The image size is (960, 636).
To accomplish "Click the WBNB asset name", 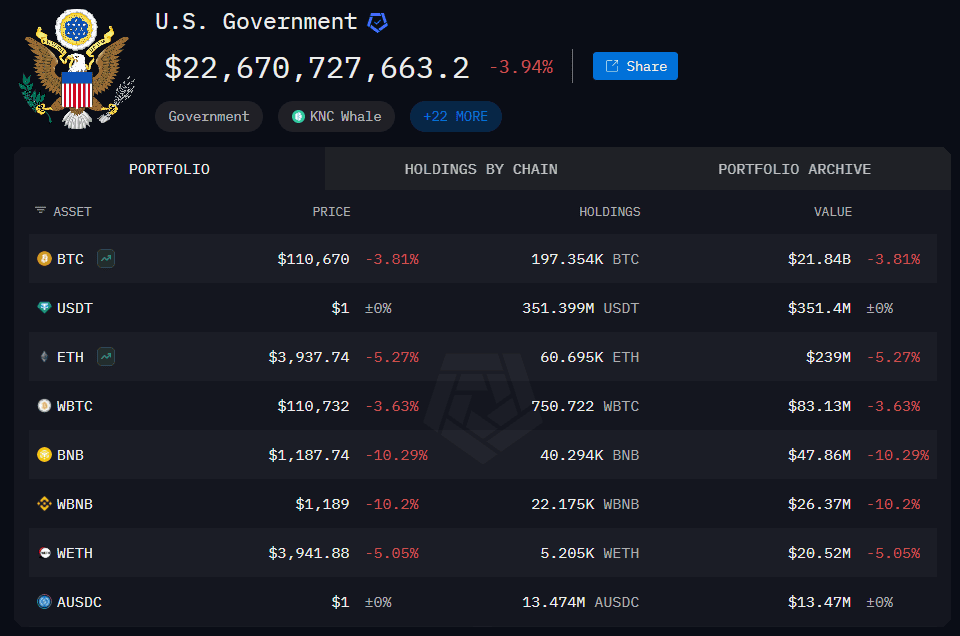I will click(75, 504).
